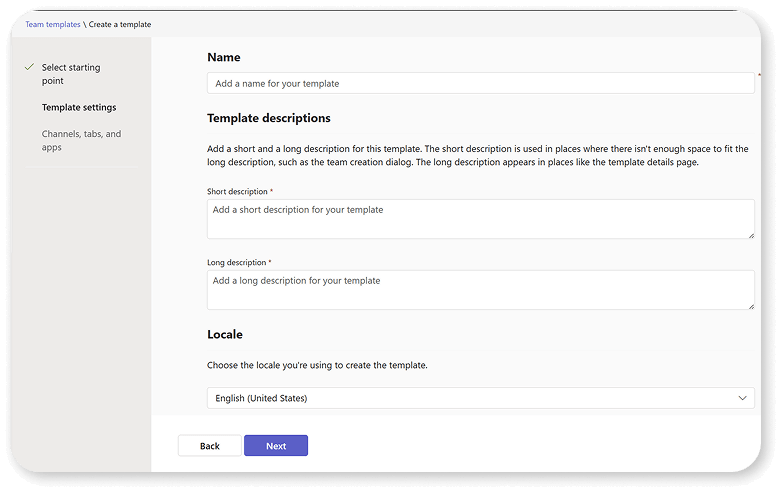Click the Next button
The height and width of the screenshot is (492, 781).
pyautogui.click(x=276, y=446)
